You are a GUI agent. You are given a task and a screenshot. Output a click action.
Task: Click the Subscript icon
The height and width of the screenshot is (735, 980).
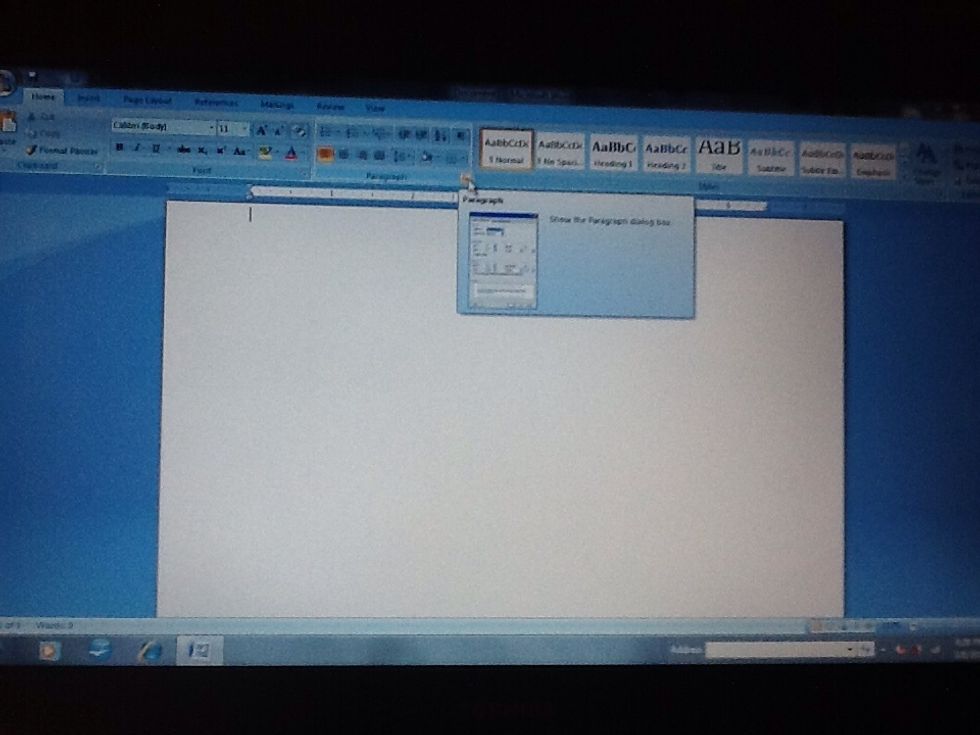coord(202,150)
